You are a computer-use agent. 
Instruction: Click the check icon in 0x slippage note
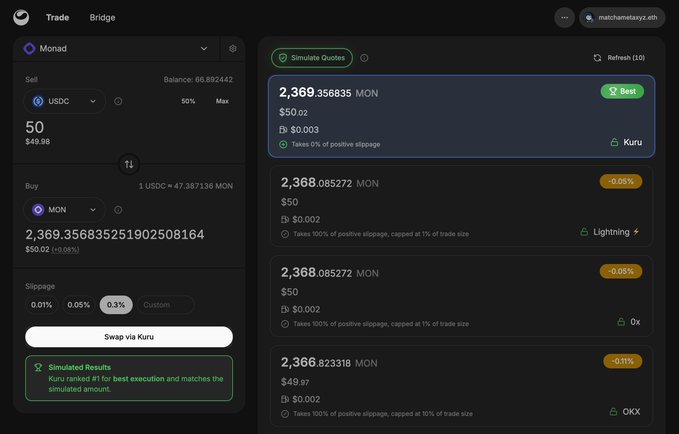pyautogui.click(x=285, y=324)
